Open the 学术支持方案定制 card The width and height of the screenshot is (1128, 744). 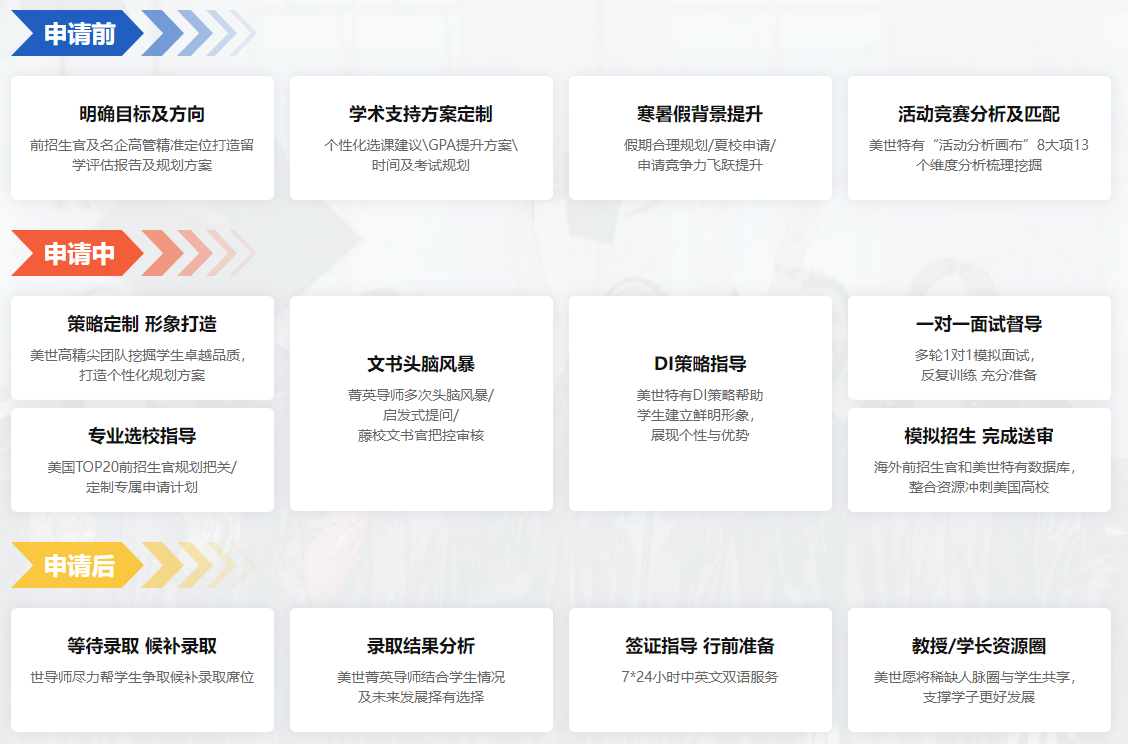tap(421, 138)
